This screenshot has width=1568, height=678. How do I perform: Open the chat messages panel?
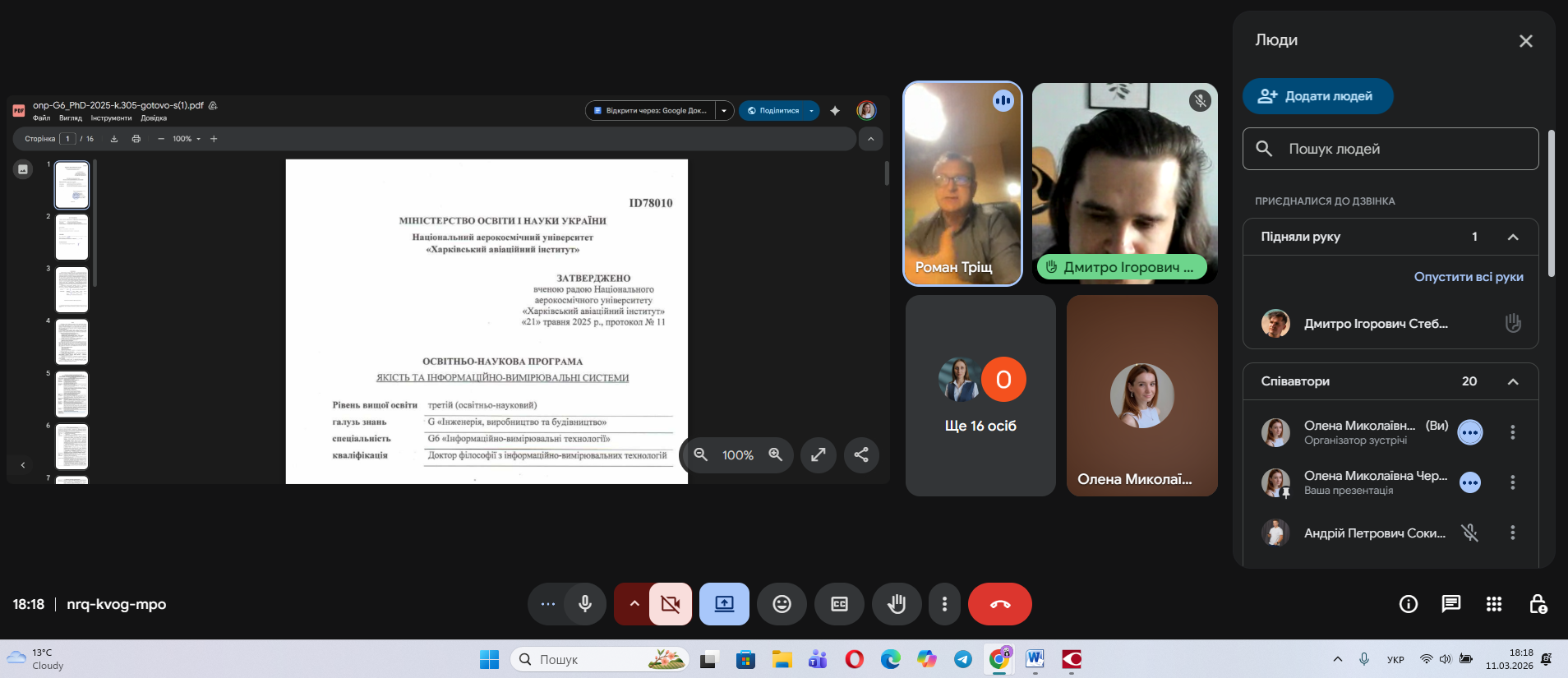point(1450,604)
